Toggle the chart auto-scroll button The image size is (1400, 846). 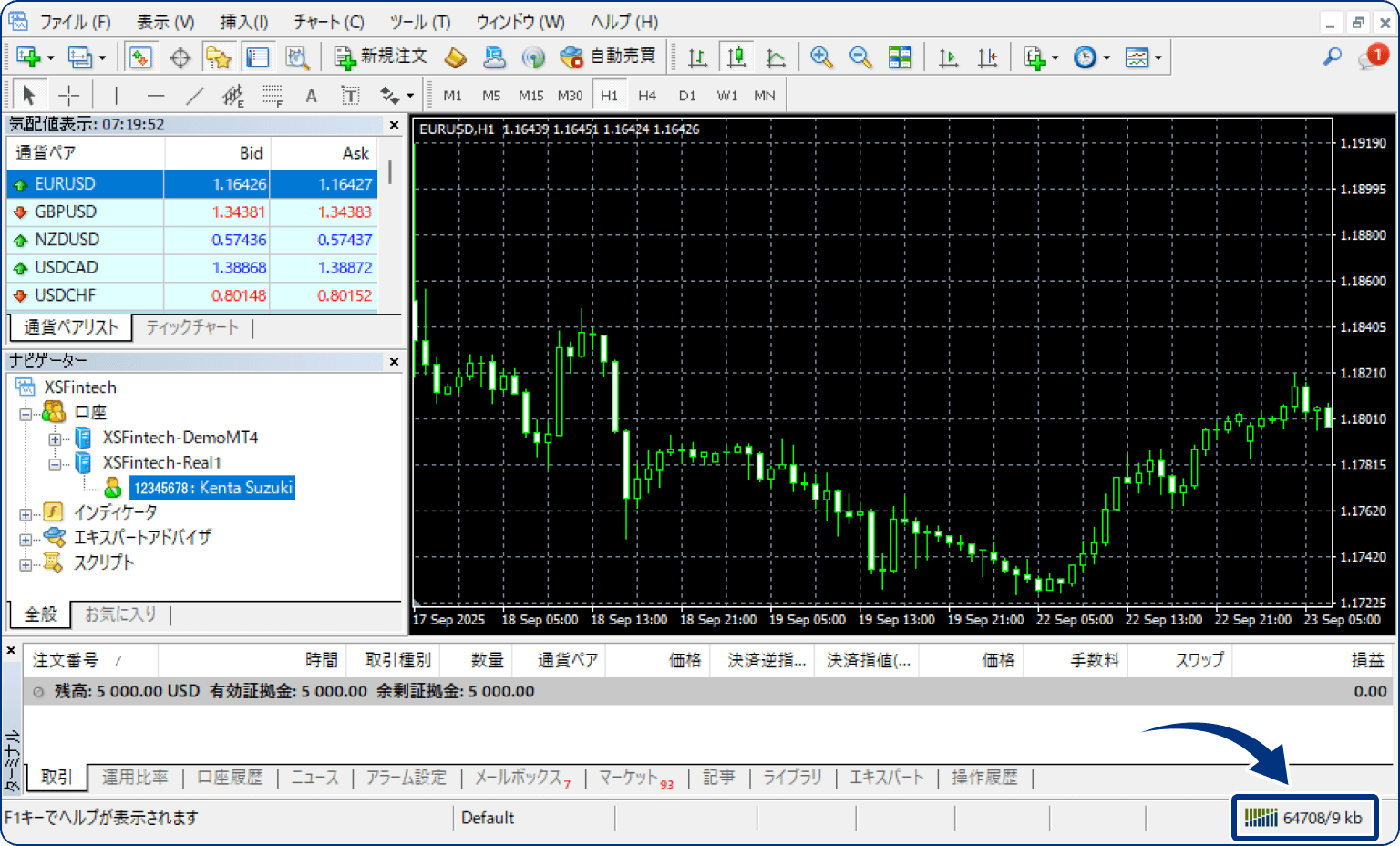coord(948,58)
